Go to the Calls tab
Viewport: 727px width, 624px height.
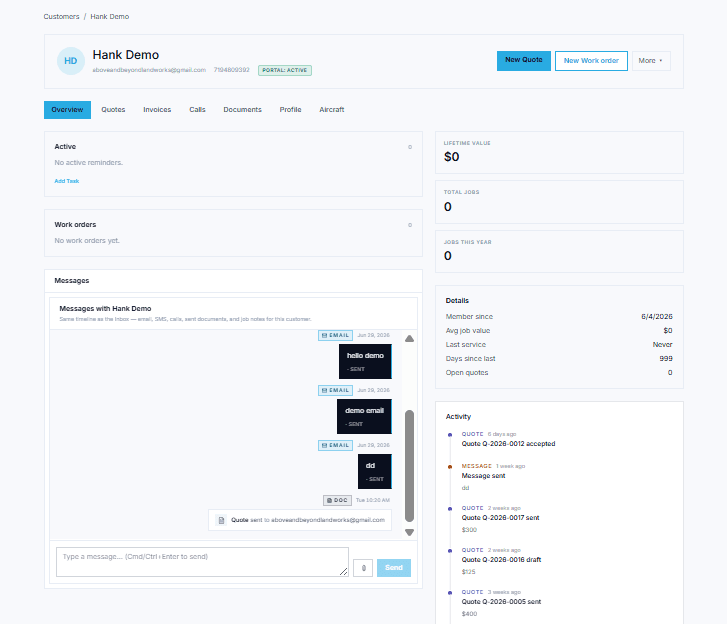point(197,110)
